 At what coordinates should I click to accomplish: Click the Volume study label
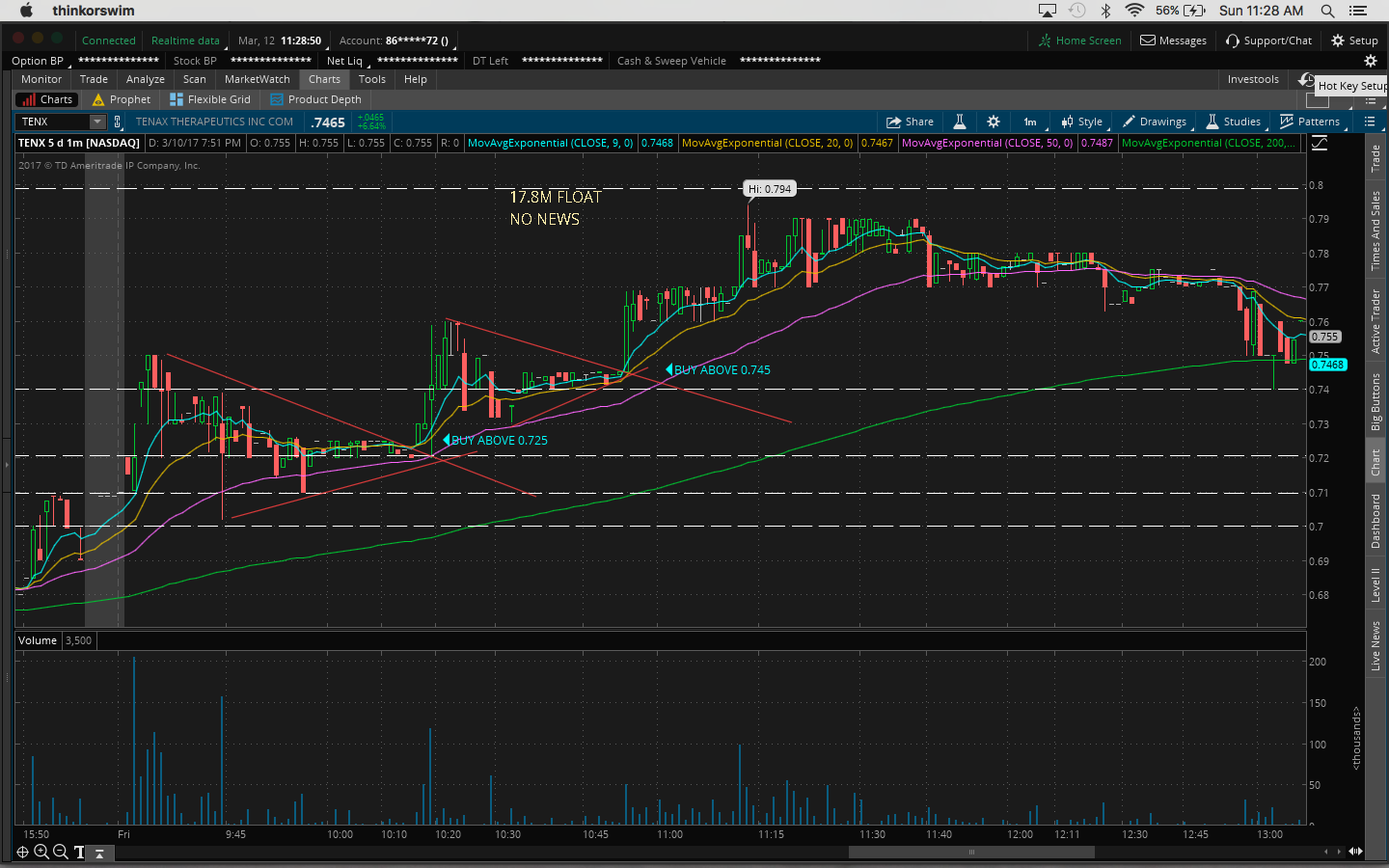[38, 640]
